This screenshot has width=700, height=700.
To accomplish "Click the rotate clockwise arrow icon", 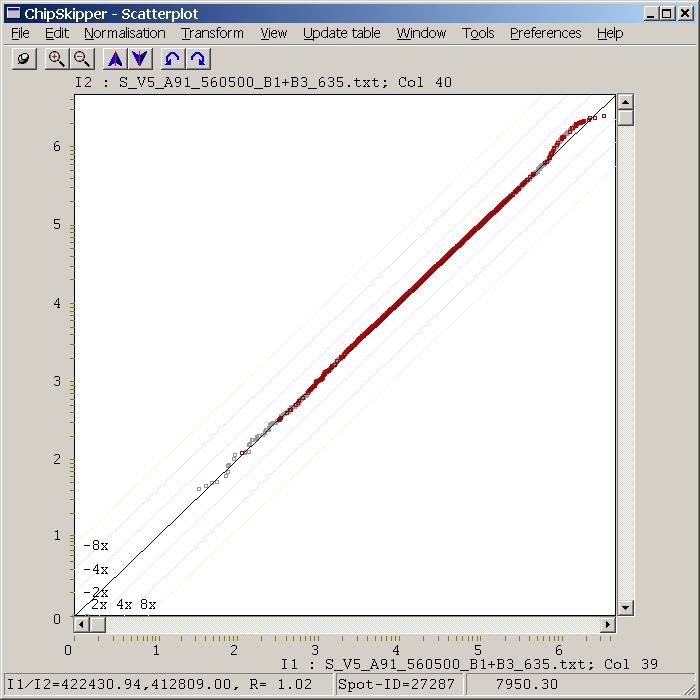I will click(x=198, y=59).
